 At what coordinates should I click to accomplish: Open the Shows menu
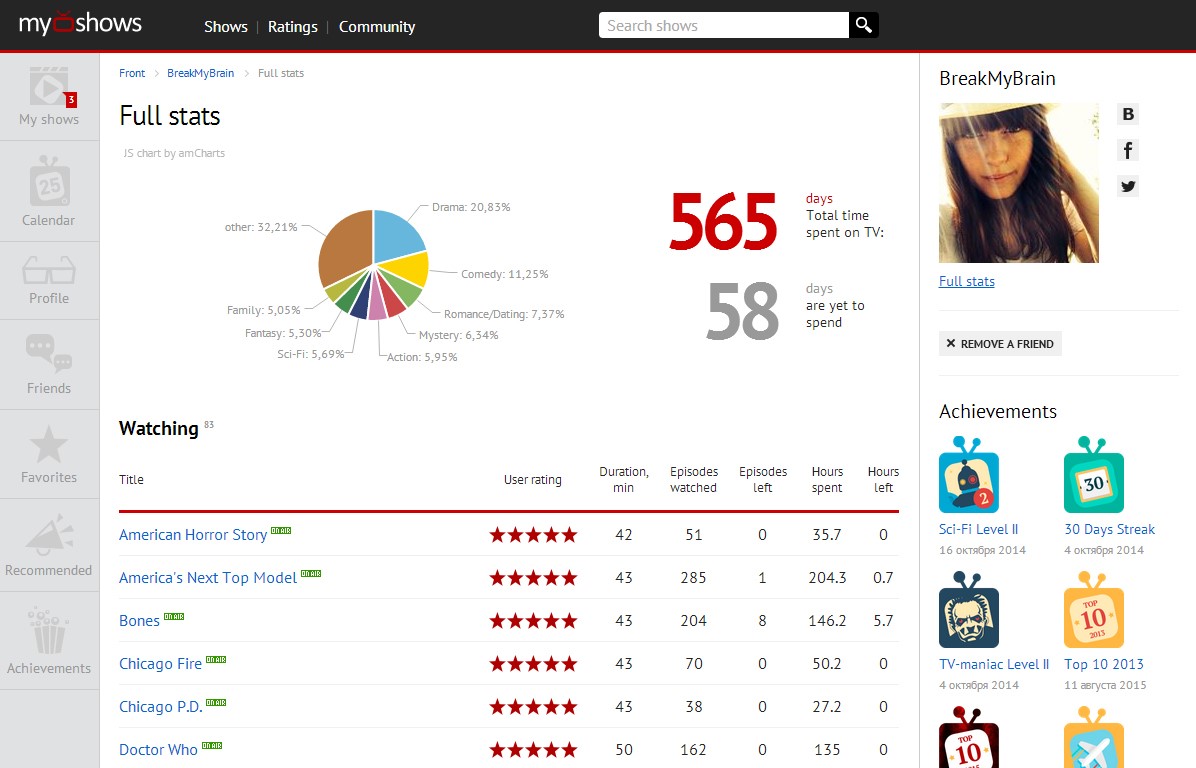tap(225, 27)
